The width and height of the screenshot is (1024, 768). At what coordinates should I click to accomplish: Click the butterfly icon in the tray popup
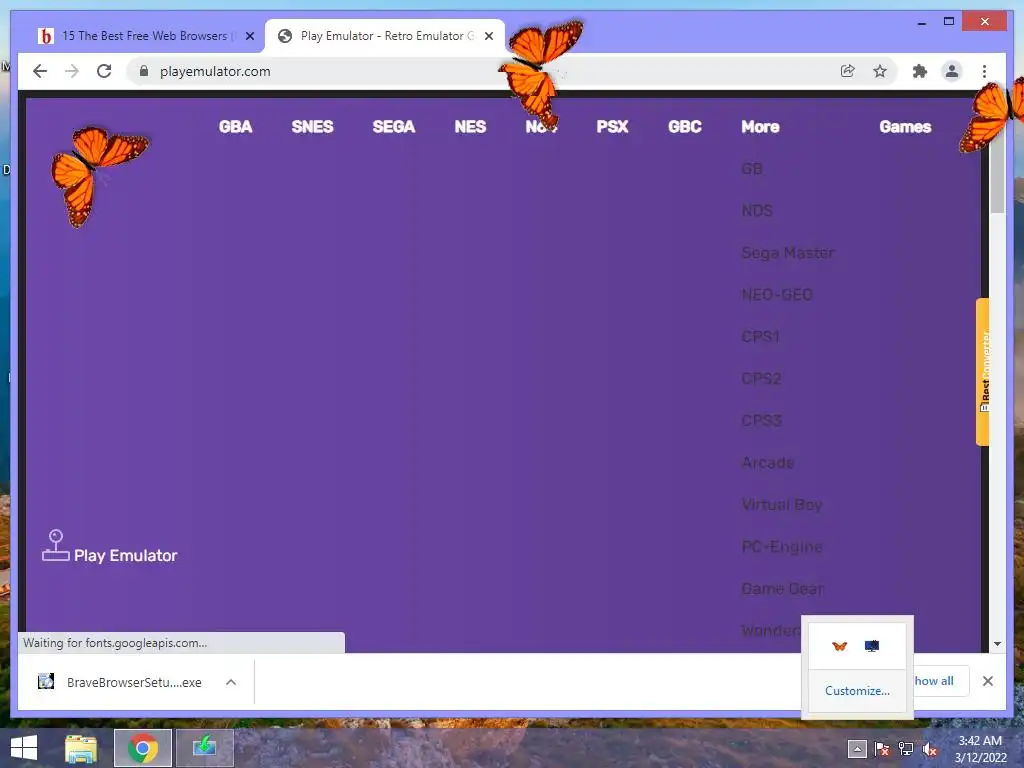[x=839, y=646]
